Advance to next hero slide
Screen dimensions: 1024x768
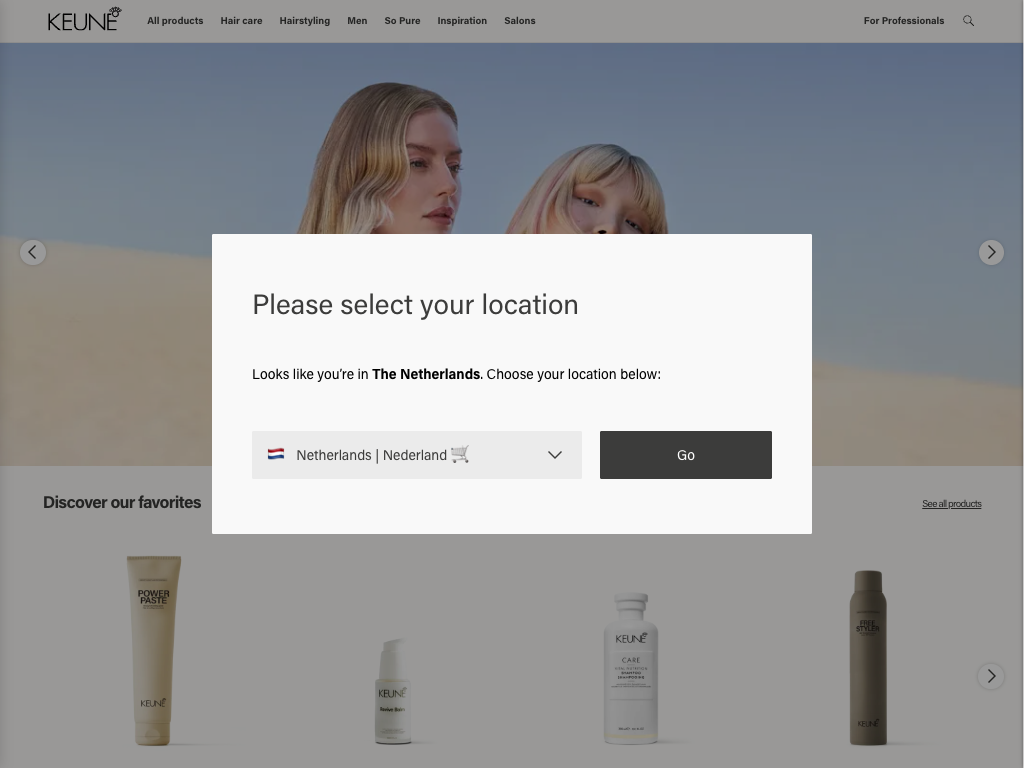pyautogui.click(x=991, y=252)
